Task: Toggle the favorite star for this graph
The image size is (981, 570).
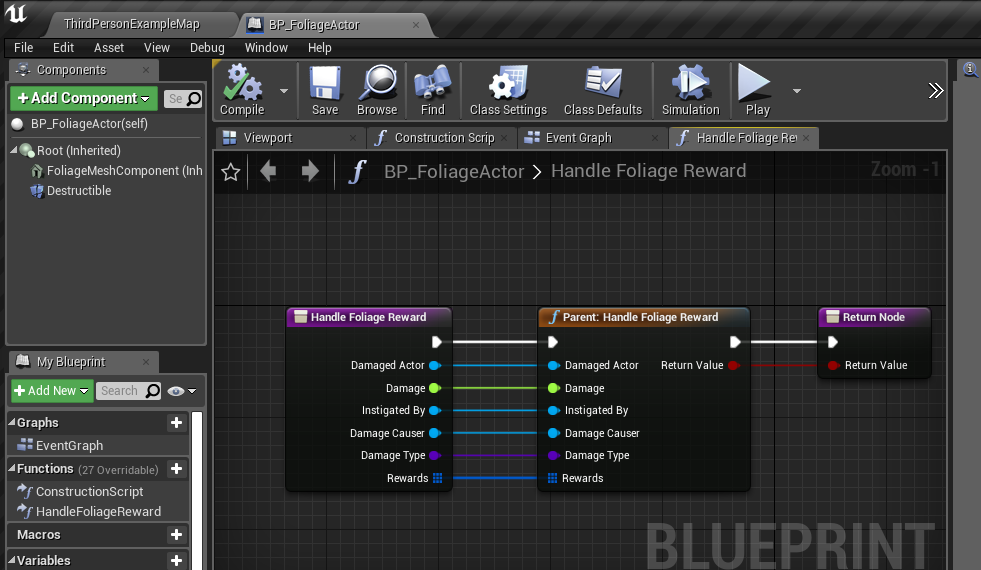Action: click(x=231, y=172)
